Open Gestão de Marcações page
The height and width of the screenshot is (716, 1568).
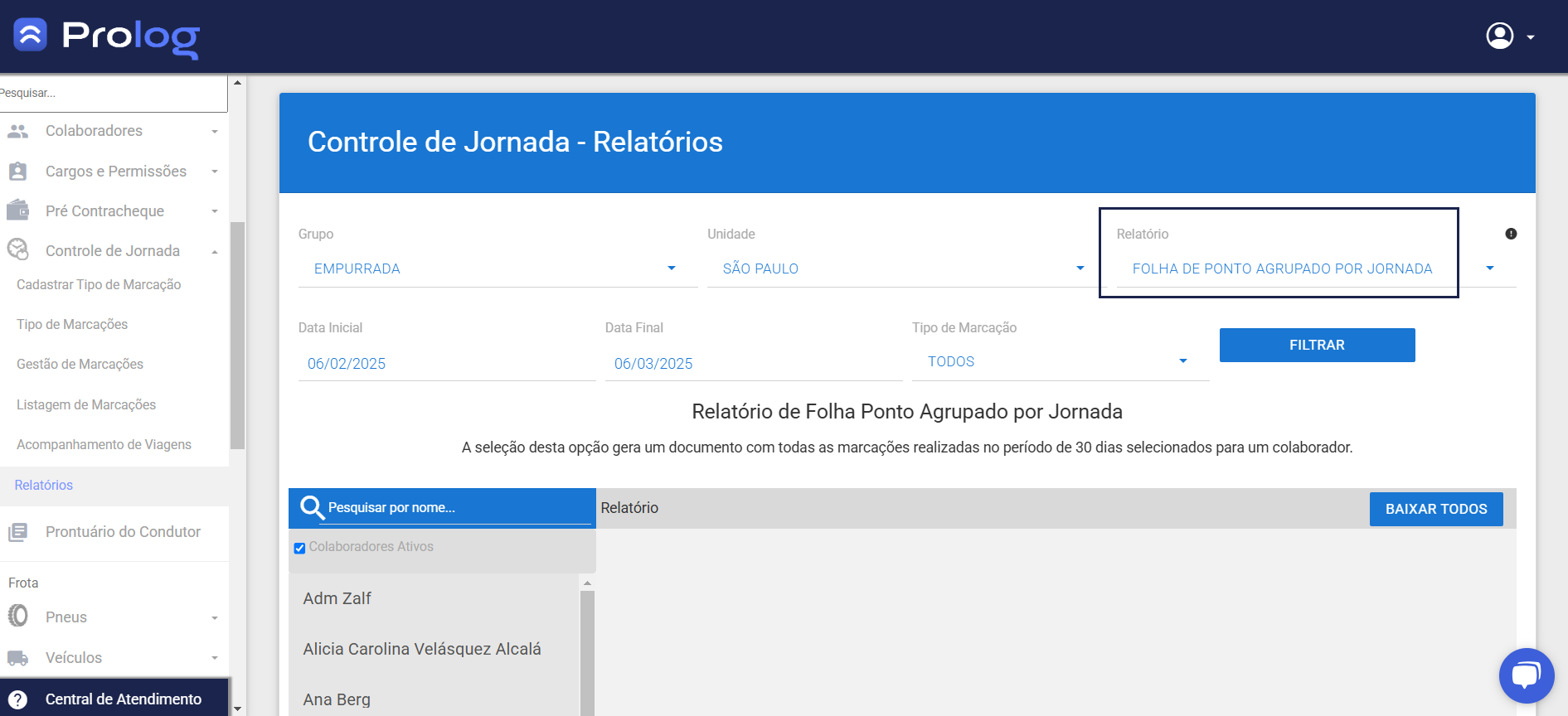click(80, 364)
